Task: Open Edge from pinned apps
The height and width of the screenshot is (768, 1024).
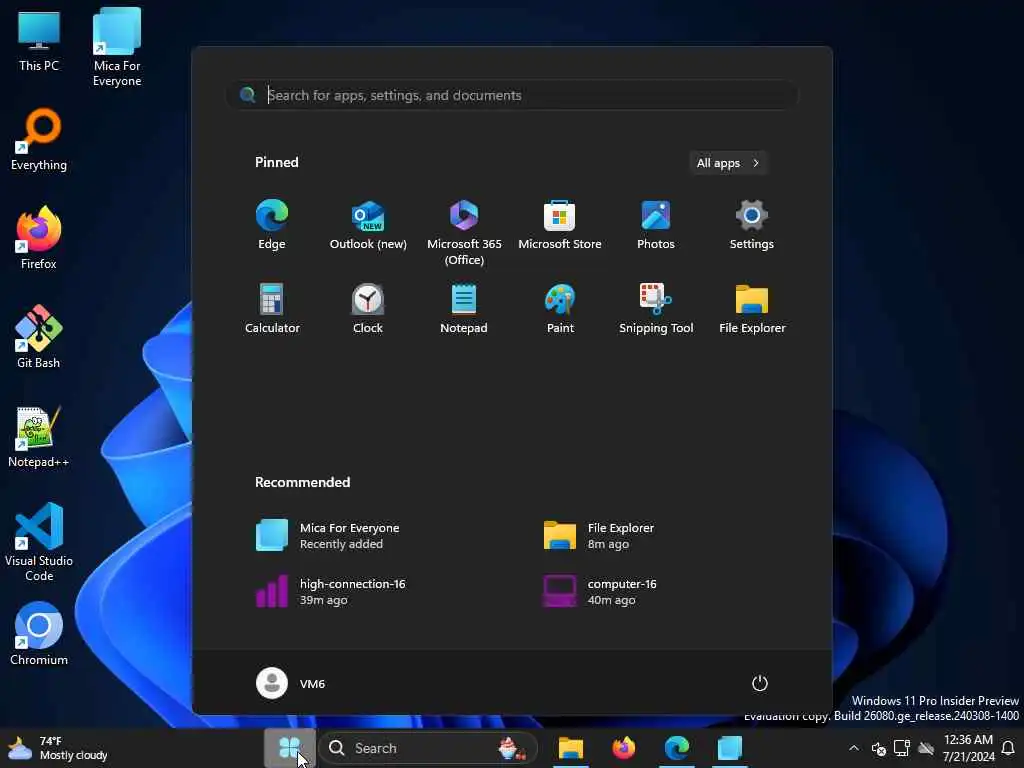Action: pyautogui.click(x=272, y=225)
